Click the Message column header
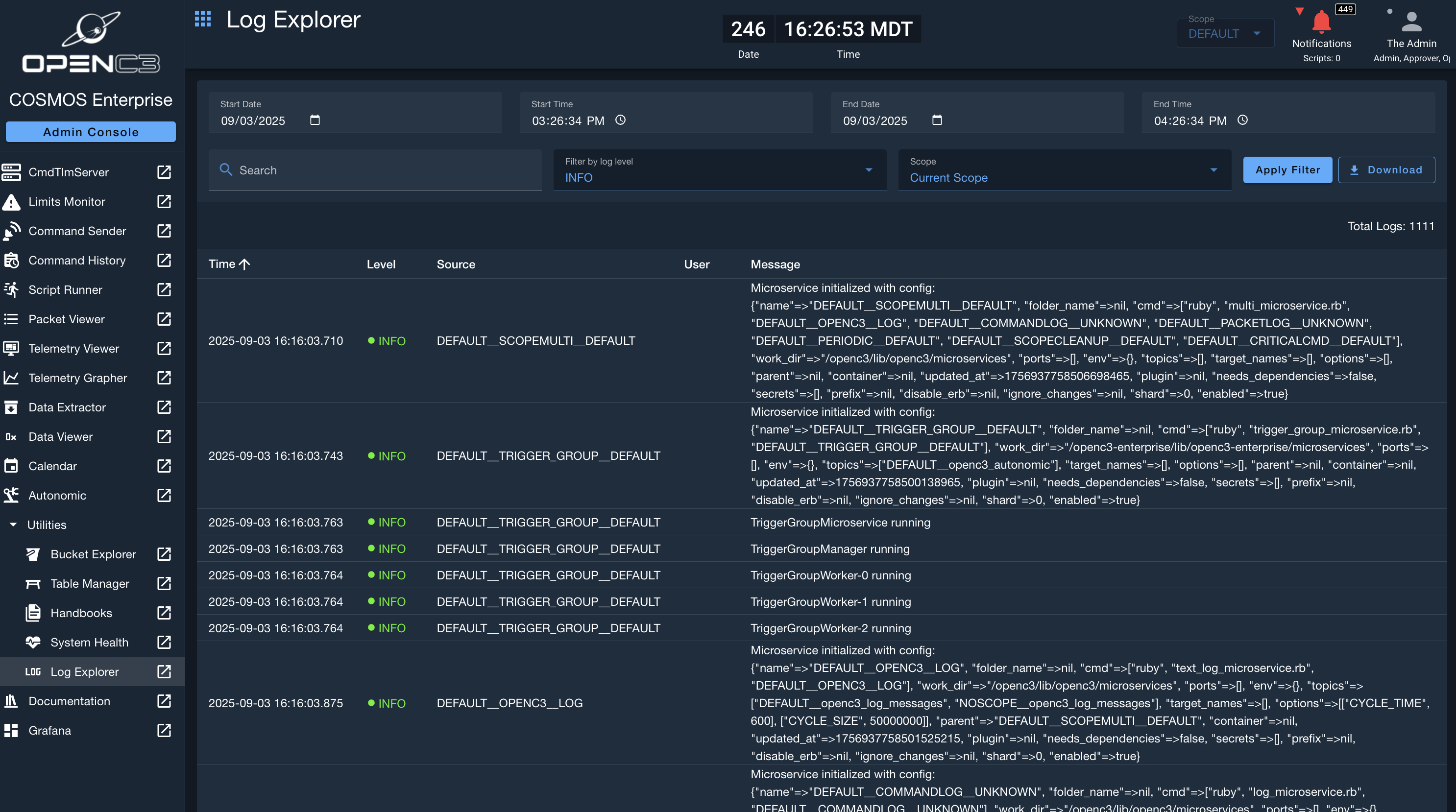This screenshot has height=812, width=1456. 775,264
